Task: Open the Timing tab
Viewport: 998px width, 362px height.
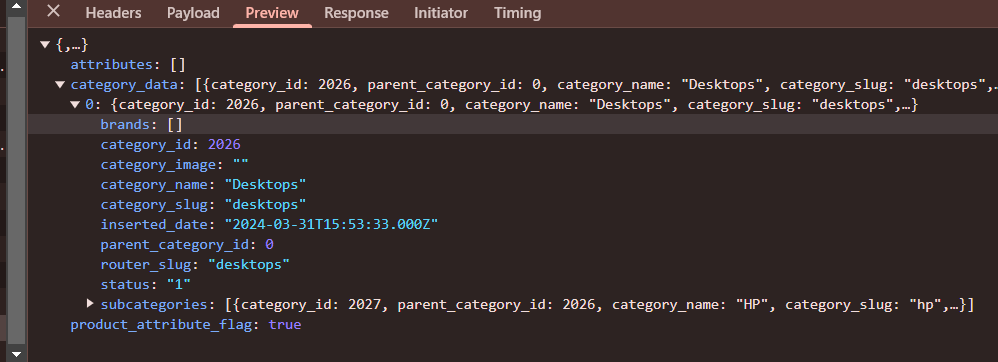Action: [x=517, y=13]
